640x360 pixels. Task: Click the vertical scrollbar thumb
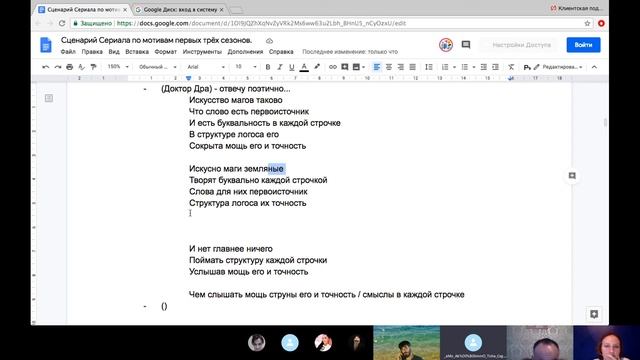tap(605, 122)
